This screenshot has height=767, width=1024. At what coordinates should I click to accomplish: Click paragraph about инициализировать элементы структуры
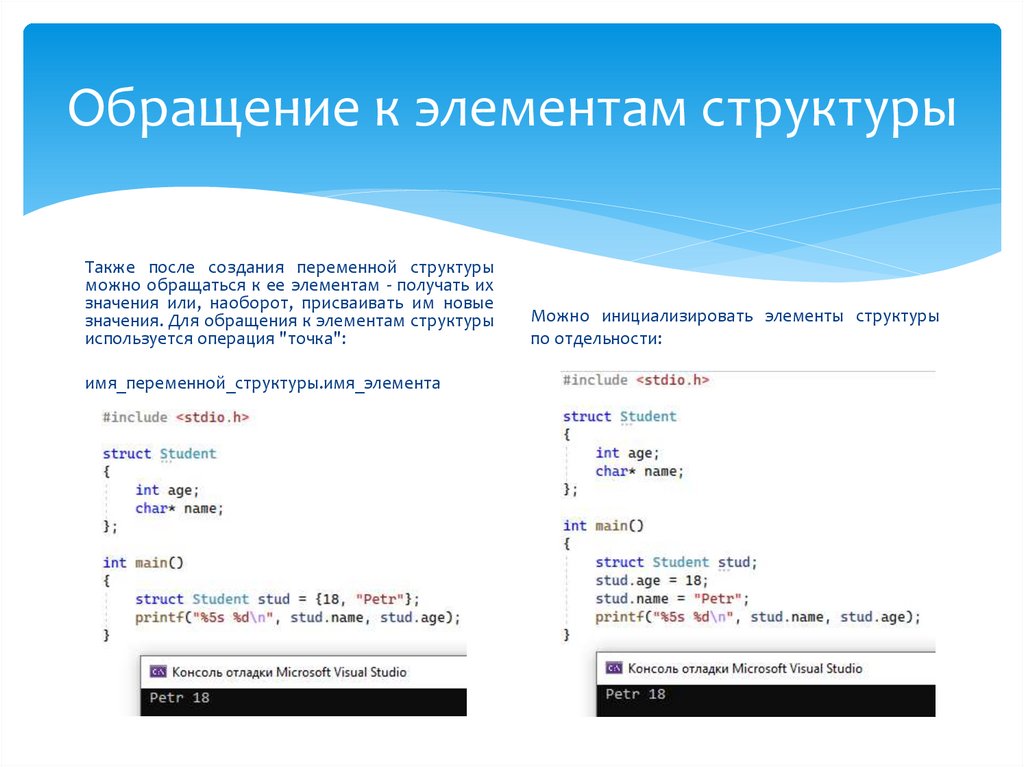(x=735, y=325)
